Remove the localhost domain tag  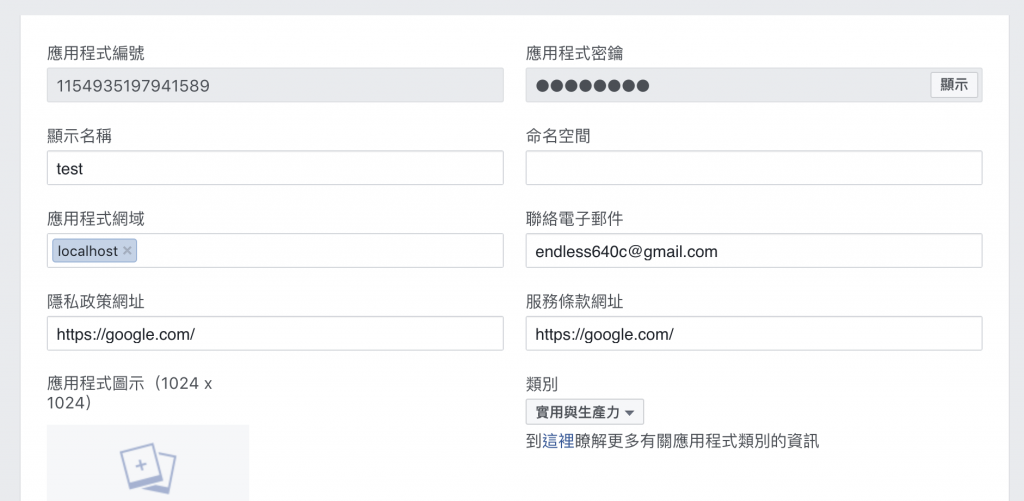(x=127, y=251)
